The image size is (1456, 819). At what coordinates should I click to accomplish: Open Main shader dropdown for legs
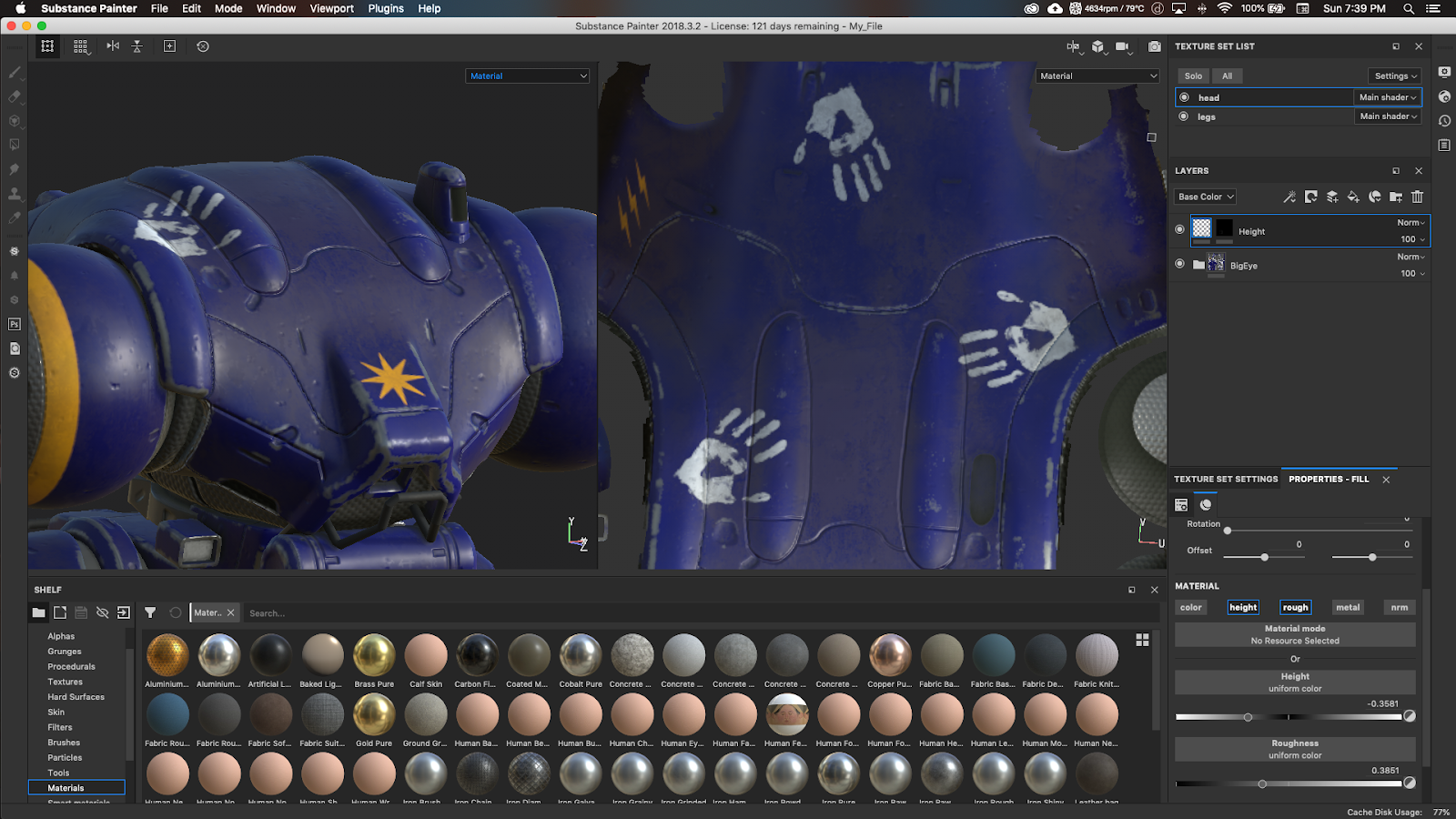click(1387, 116)
